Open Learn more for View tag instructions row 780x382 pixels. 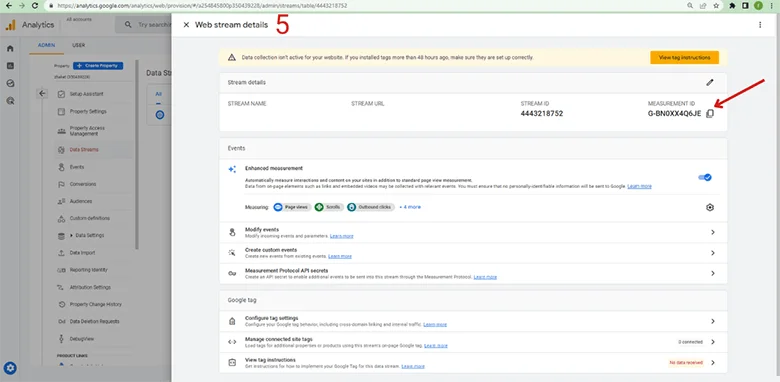pyautogui.click(x=413, y=366)
